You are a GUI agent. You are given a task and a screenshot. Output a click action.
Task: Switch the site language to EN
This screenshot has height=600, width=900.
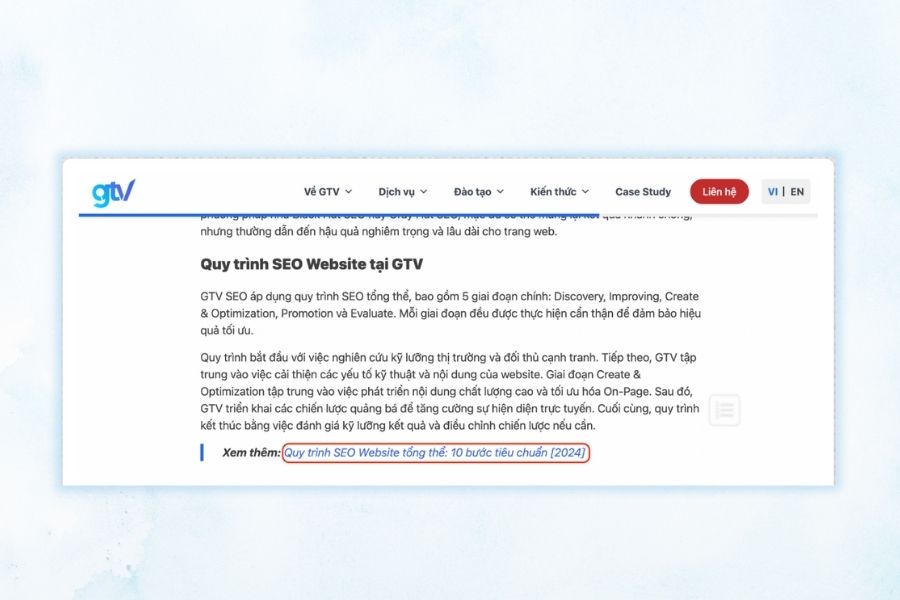(796, 191)
